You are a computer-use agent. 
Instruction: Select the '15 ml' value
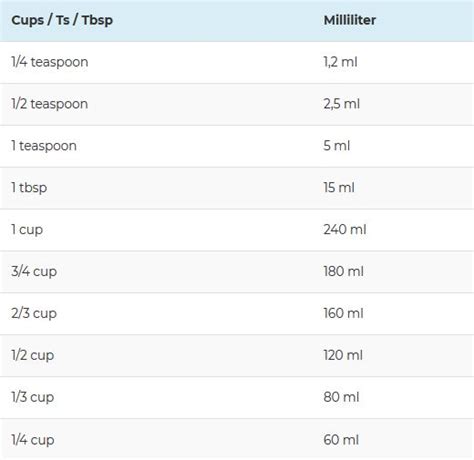[x=339, y=188]
